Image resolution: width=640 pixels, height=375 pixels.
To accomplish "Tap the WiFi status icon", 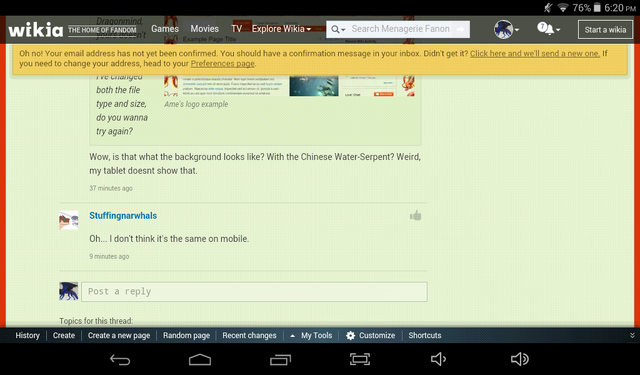I will [563, 8].
